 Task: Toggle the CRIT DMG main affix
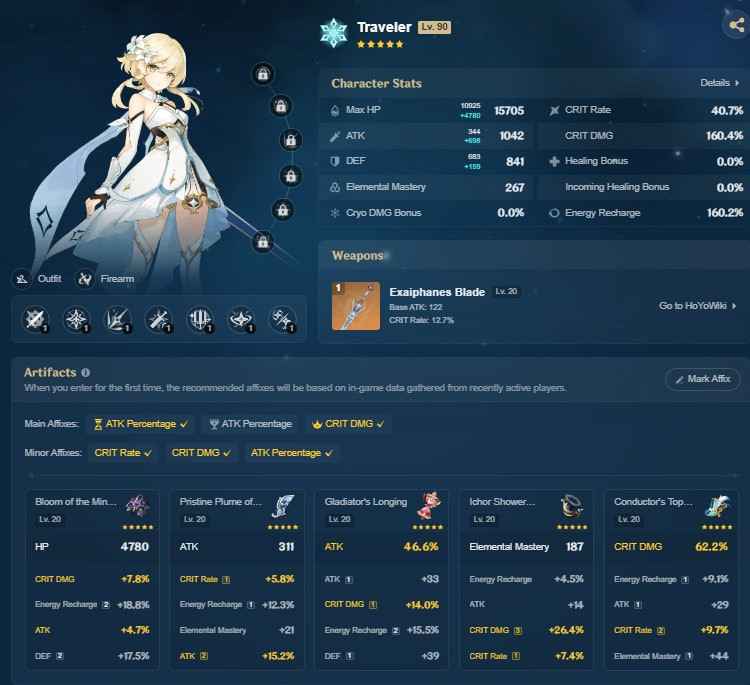pos(348,424)
